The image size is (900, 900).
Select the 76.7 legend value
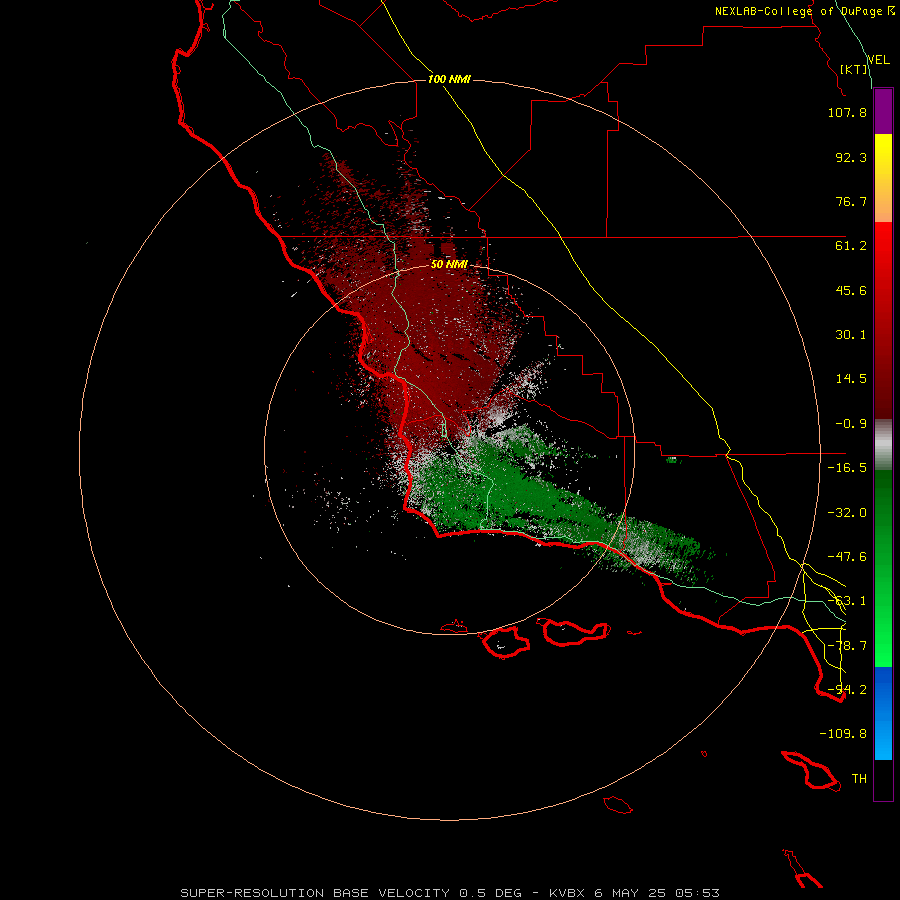pyautogui.click(x=851, y=201)
